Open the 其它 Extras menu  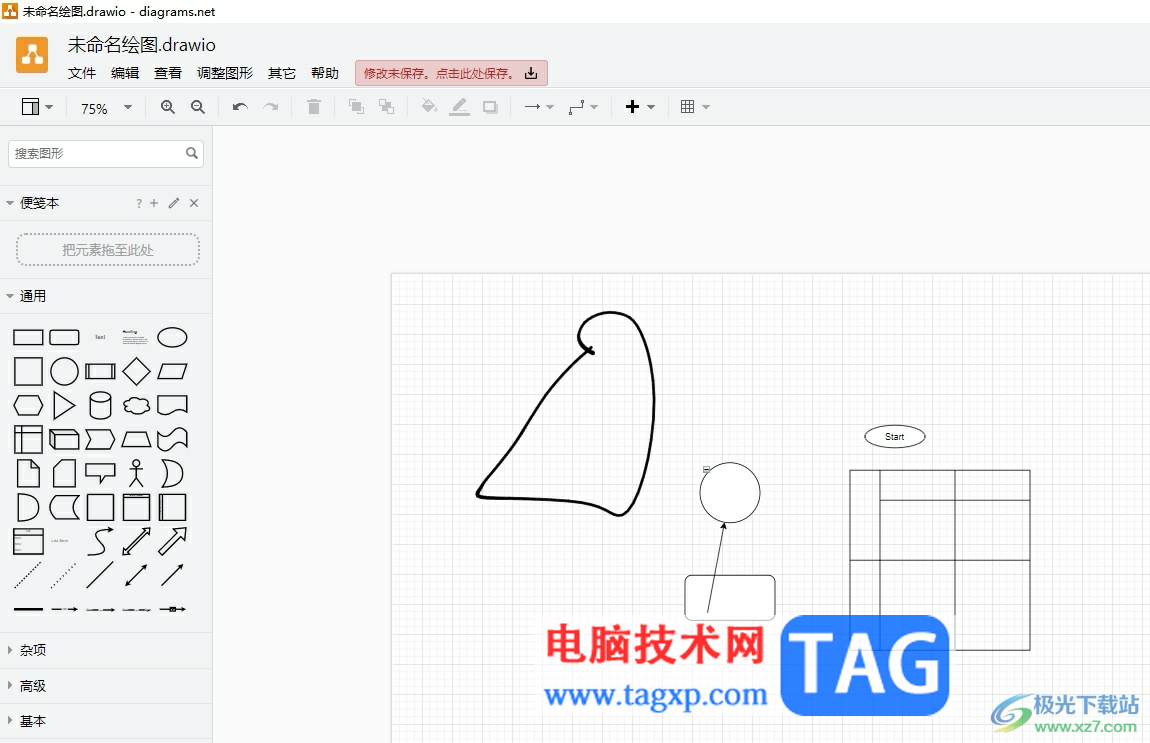click(x=282, y=73)
